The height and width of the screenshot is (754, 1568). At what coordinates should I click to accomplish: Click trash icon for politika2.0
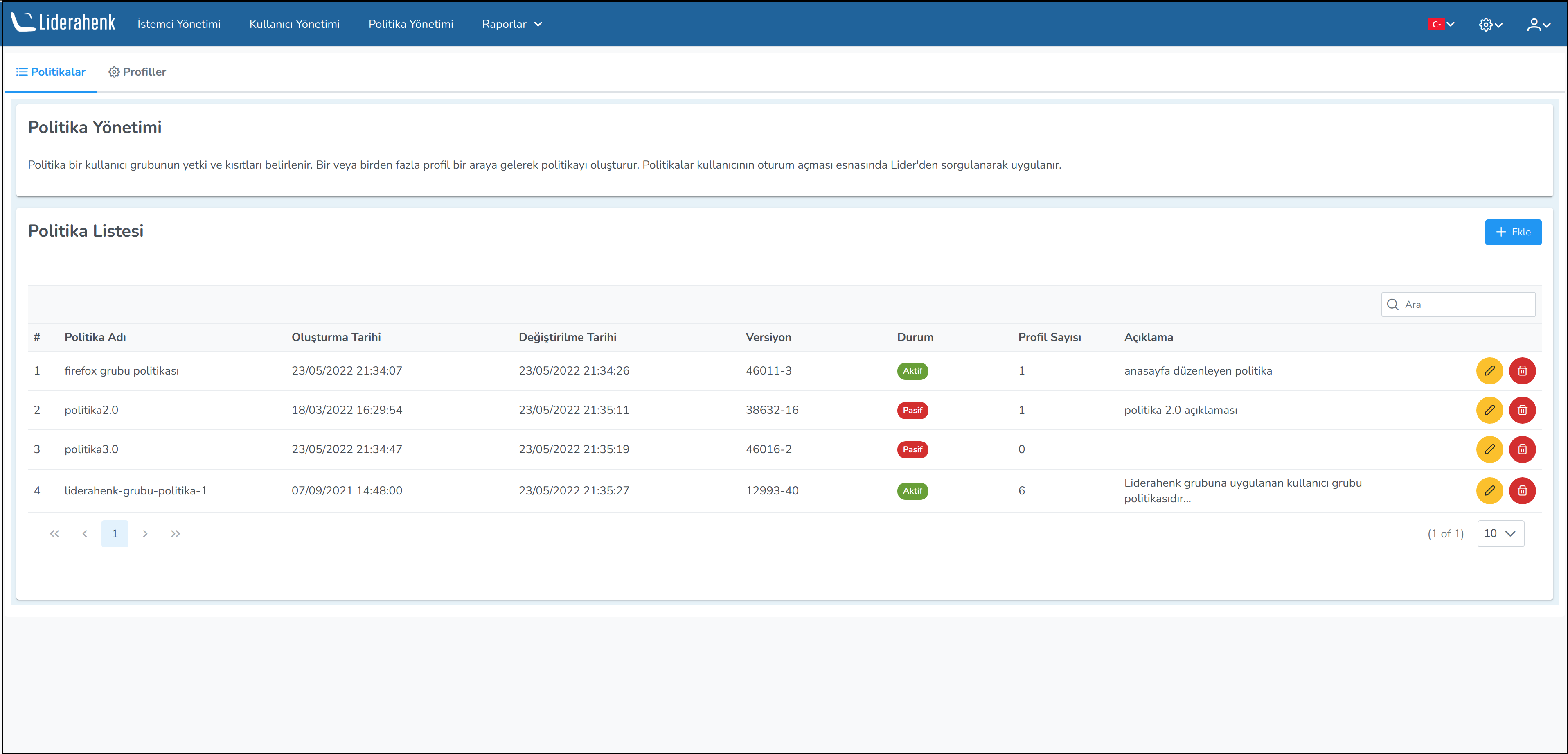pyautogui.click(x=1522, y=410)
